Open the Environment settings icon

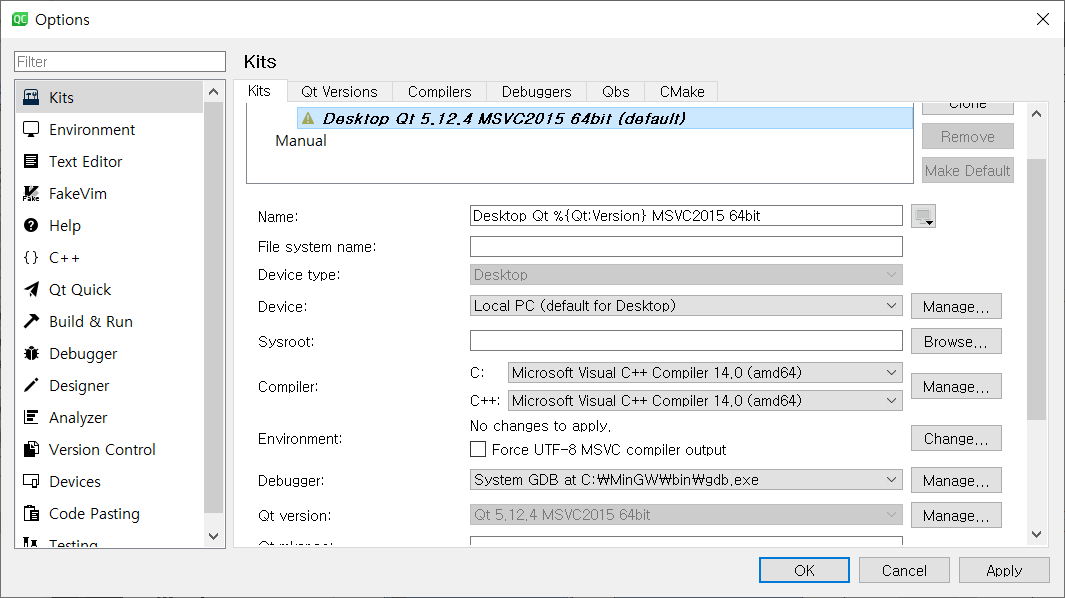(31, 129)
